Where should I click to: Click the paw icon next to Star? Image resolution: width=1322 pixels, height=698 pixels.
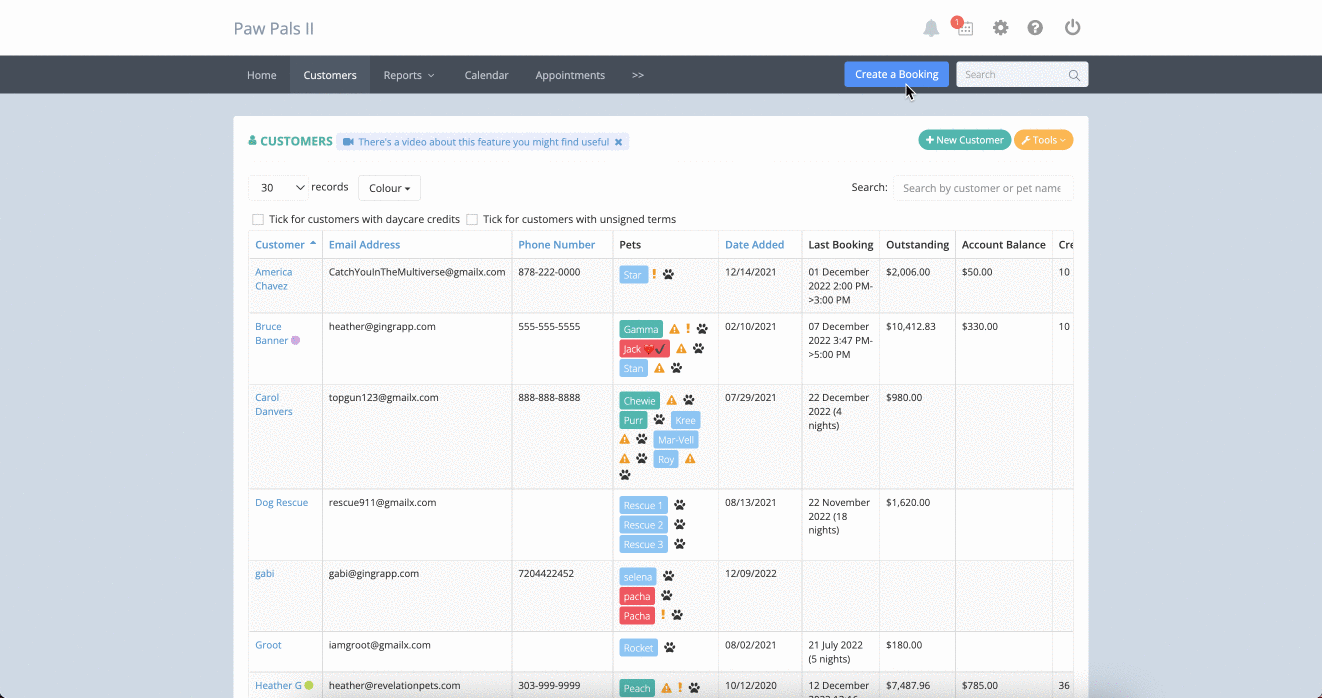668,274
